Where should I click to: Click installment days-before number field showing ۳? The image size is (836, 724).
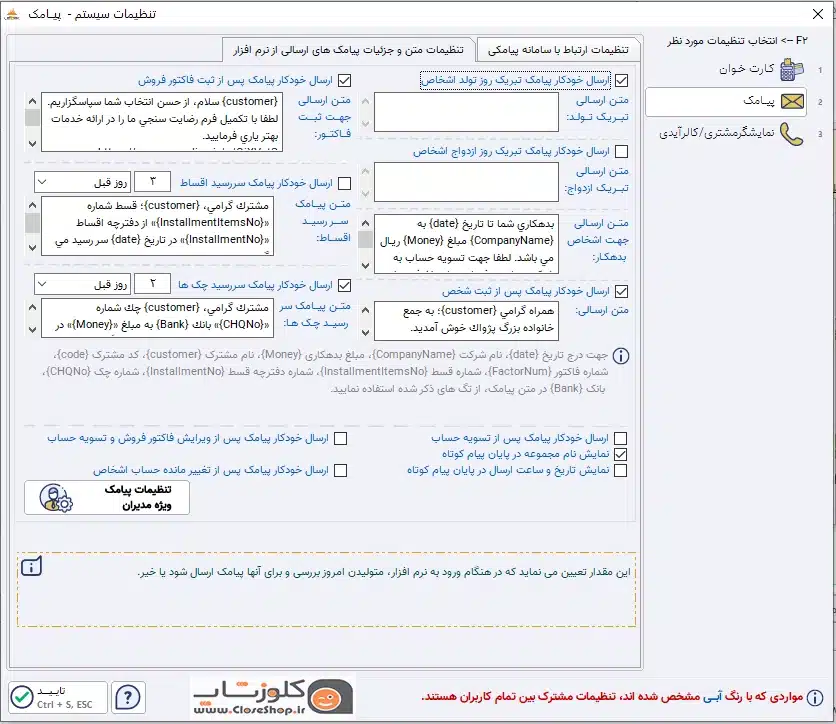click(152, 182)
